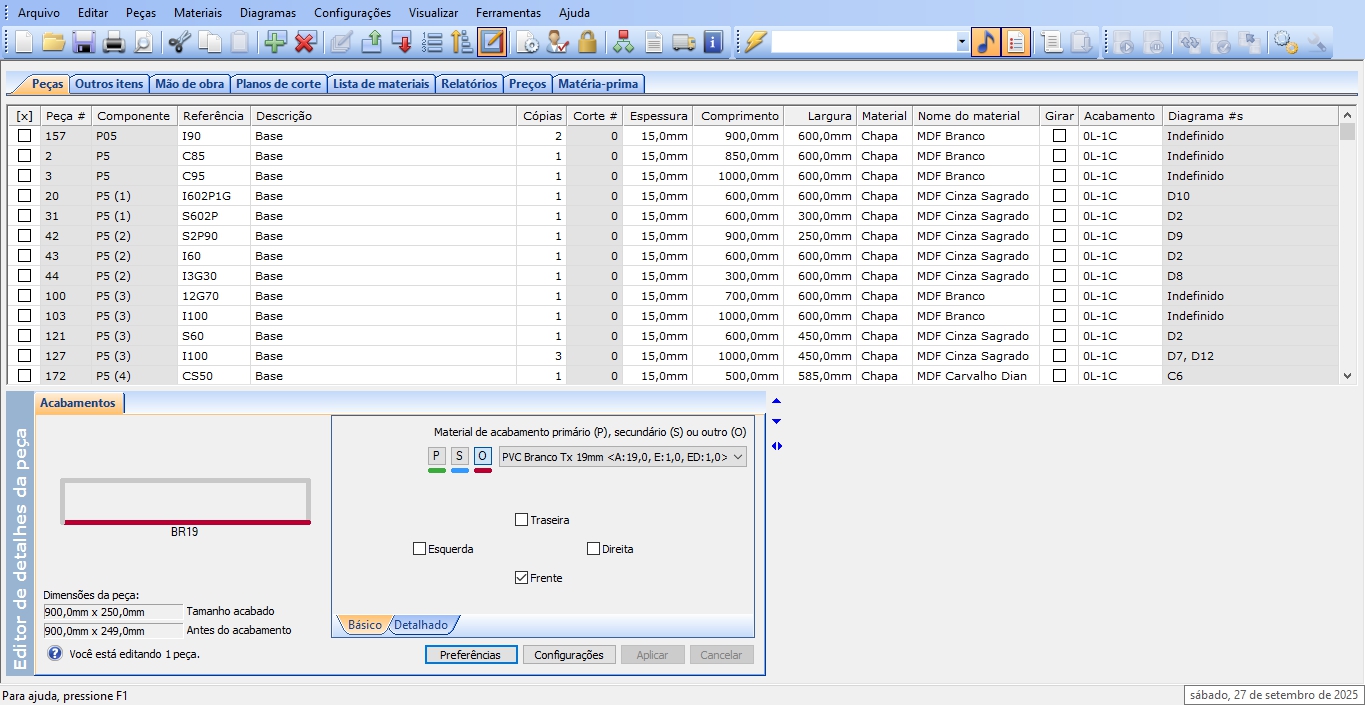Click the padlock icon in toolbar

(588, 42)
